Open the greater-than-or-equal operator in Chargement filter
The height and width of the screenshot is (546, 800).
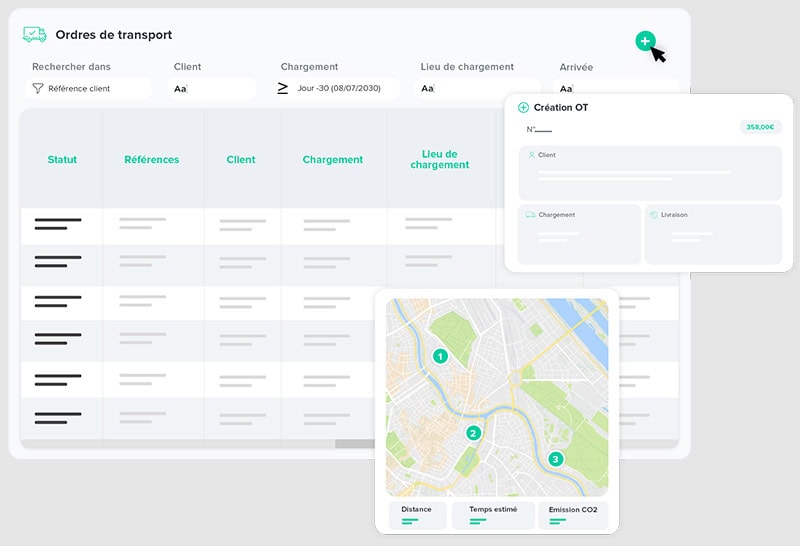tap(283, 88)
